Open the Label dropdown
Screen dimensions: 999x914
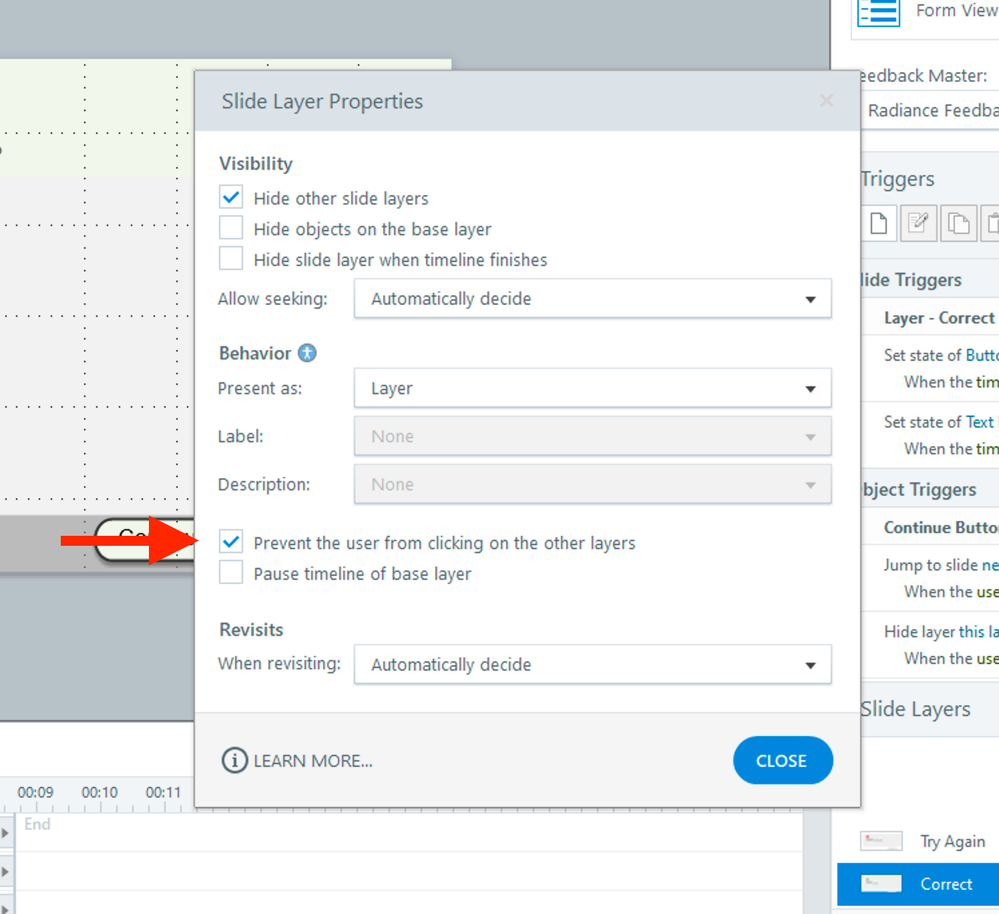coord(593,436)
